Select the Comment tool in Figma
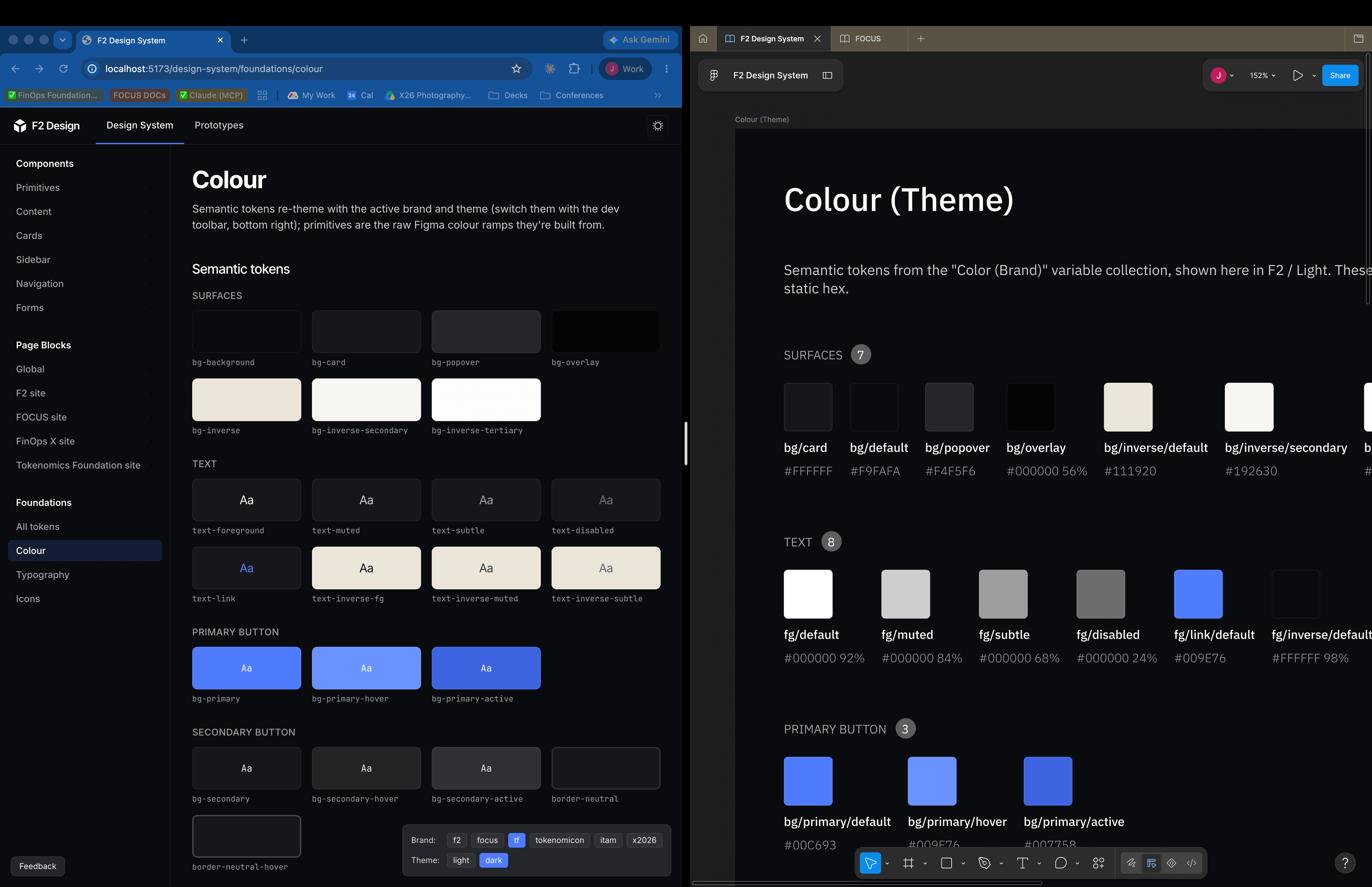Viewport: 1372px width, 887px height. point(1060,863)
